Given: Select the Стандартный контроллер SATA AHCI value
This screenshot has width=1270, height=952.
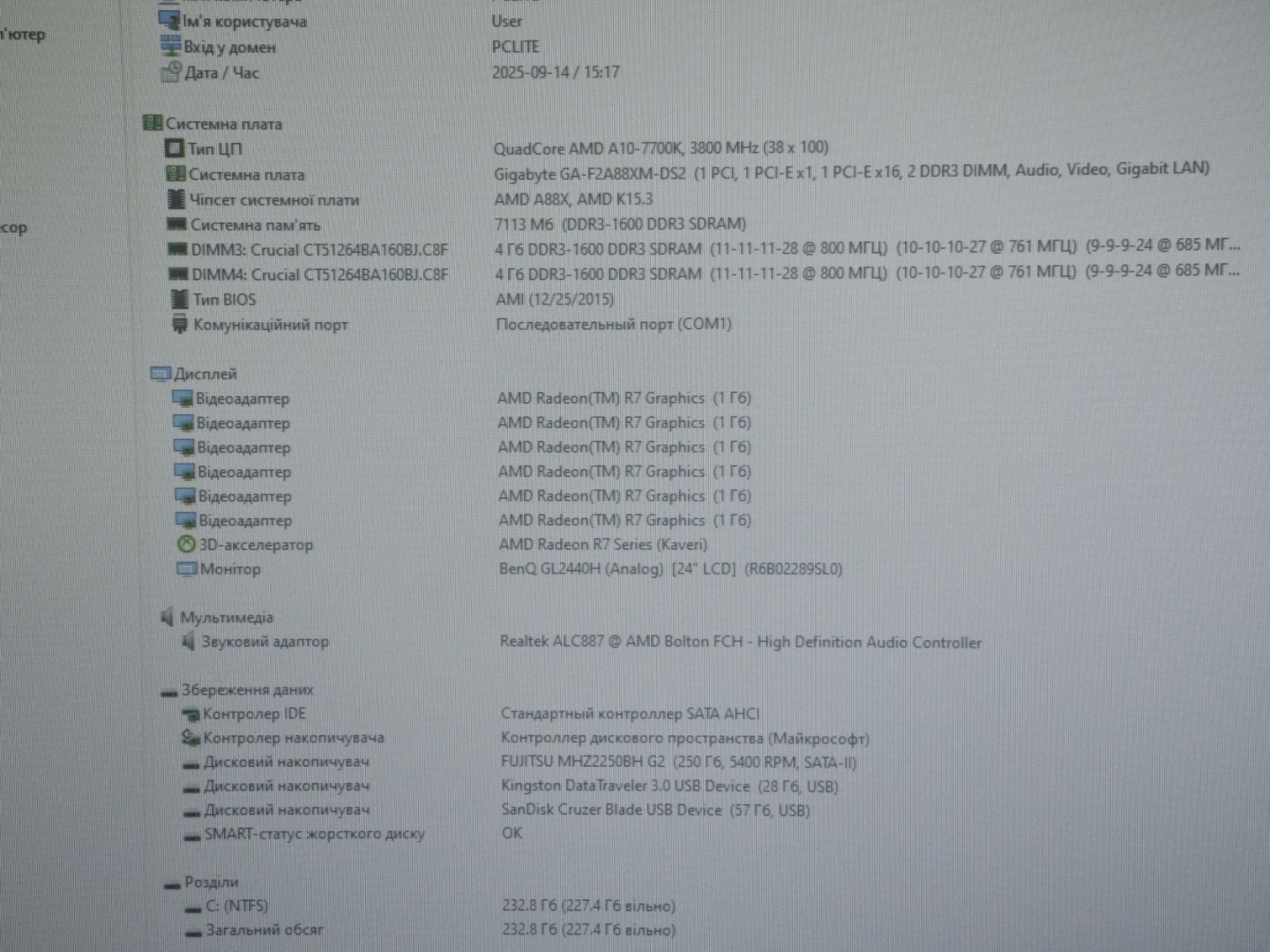Looking at the screenshot, I should pyautogui.click(x=630, y=713).
